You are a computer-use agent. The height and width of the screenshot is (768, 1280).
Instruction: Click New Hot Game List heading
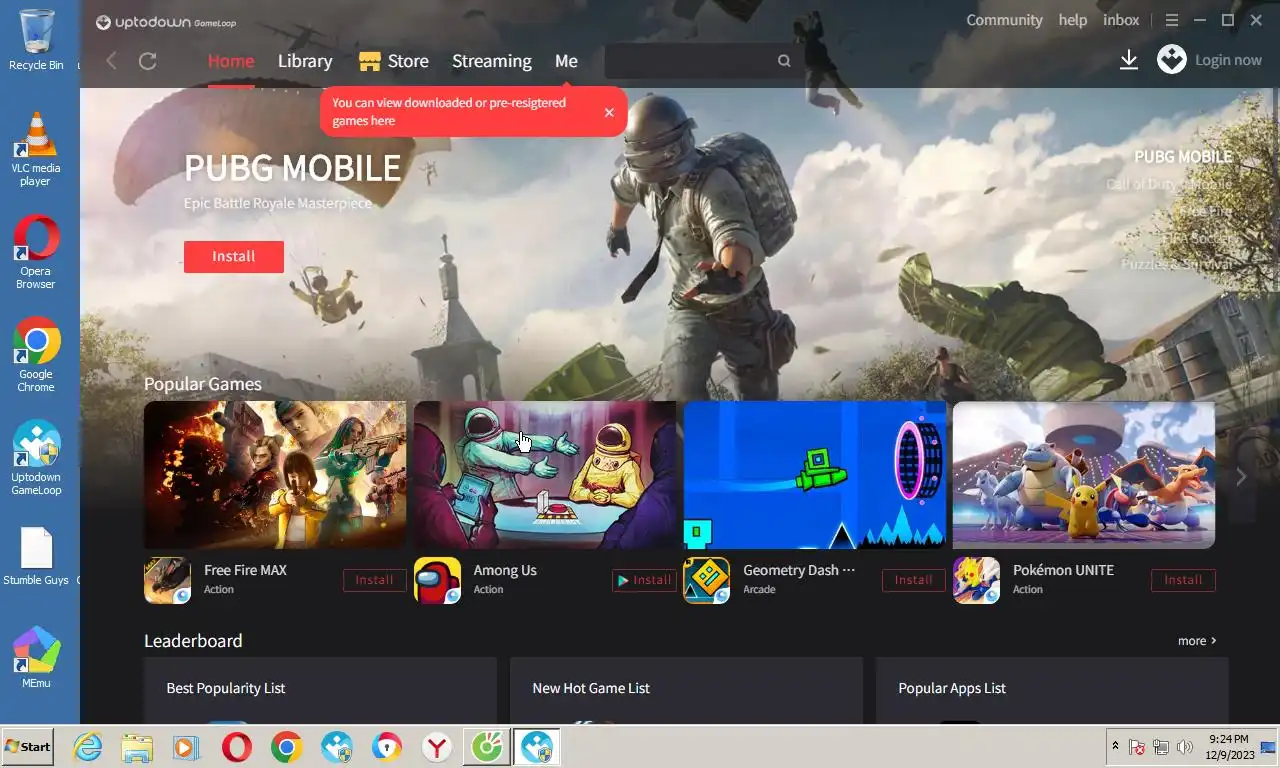(x=591, y=688)
